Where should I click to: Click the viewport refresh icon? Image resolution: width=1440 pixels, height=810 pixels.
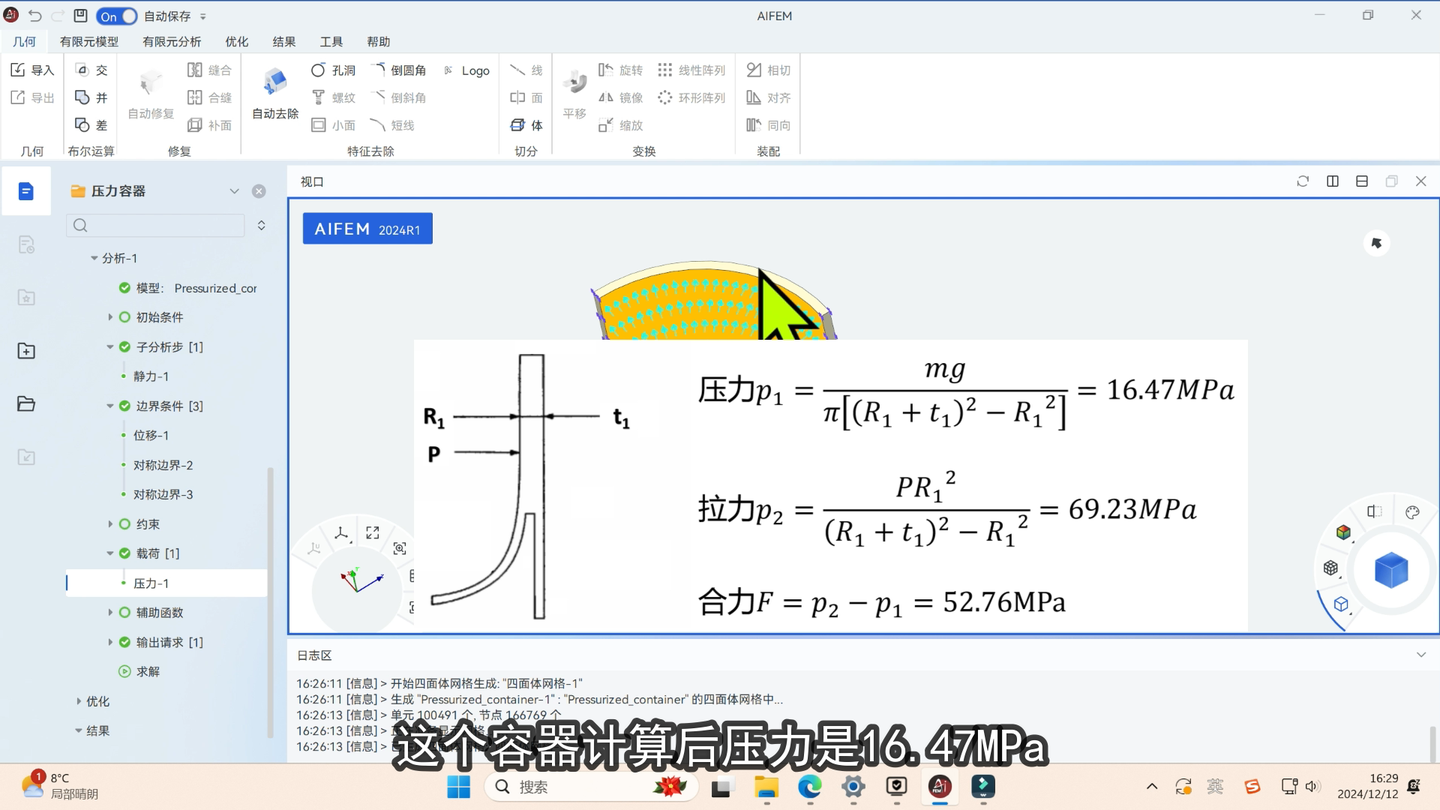pos(1303,181)
